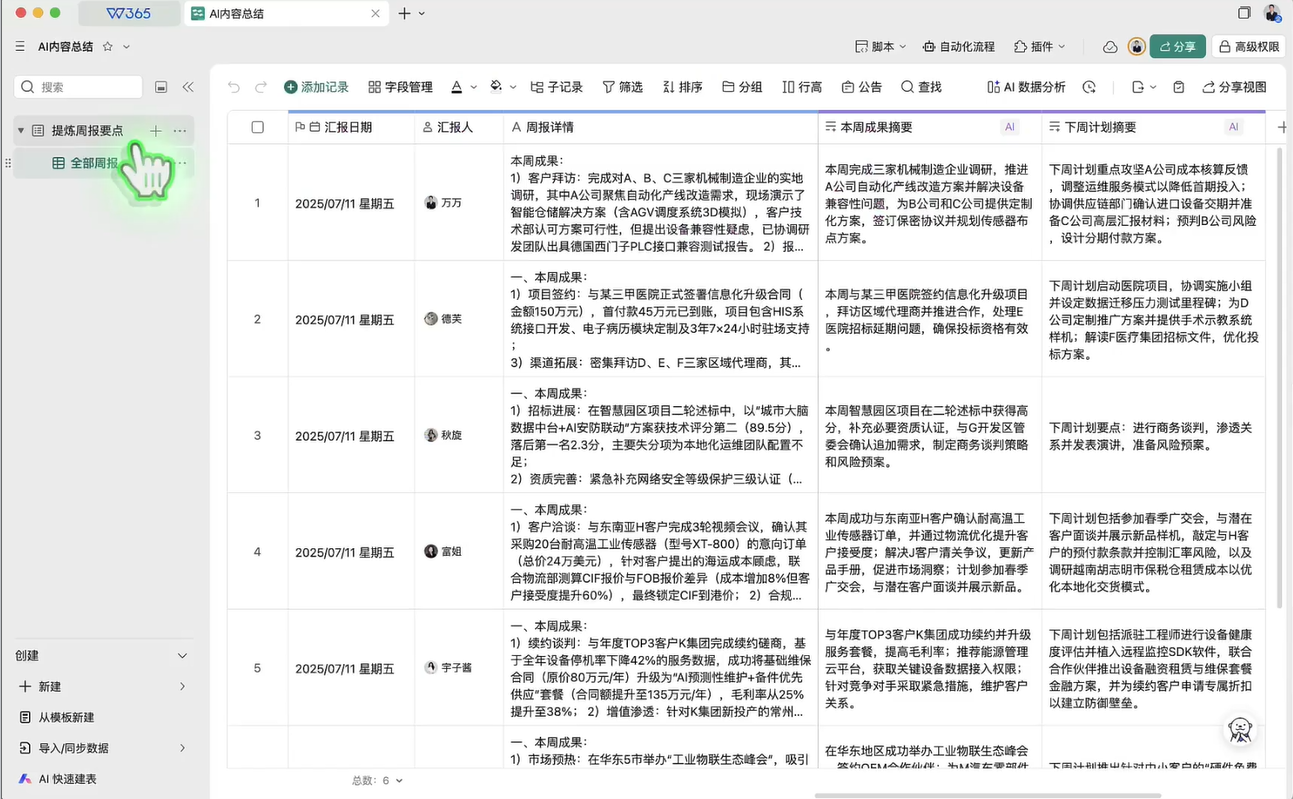This screenshot has width=1293, height=799.
Task: Expand the 插件 dropdown
Action: pos(1040,46)
